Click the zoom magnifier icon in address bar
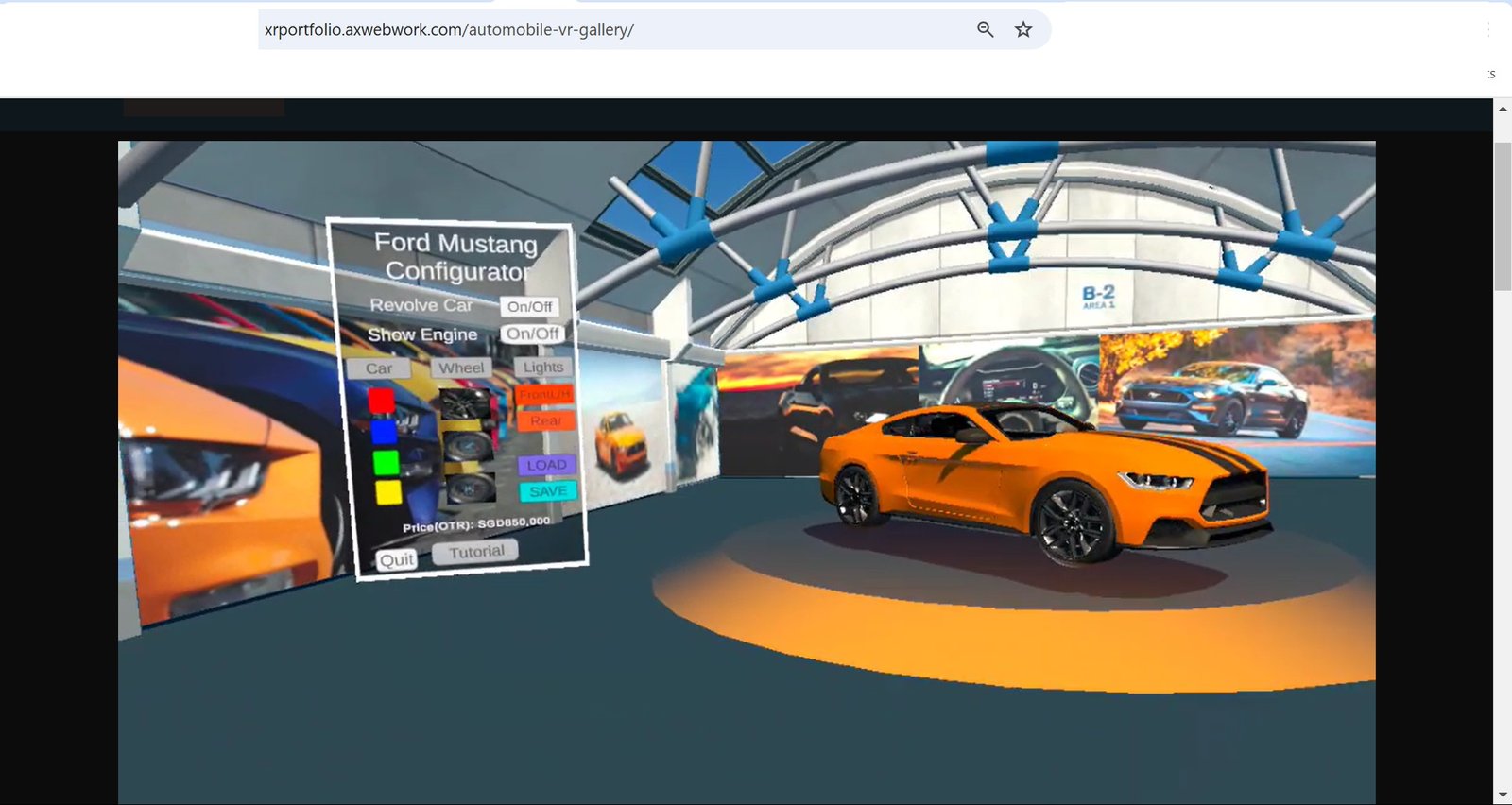This screenshot has height=805, width=1512. pyautogui.click(x=985, y=29)
